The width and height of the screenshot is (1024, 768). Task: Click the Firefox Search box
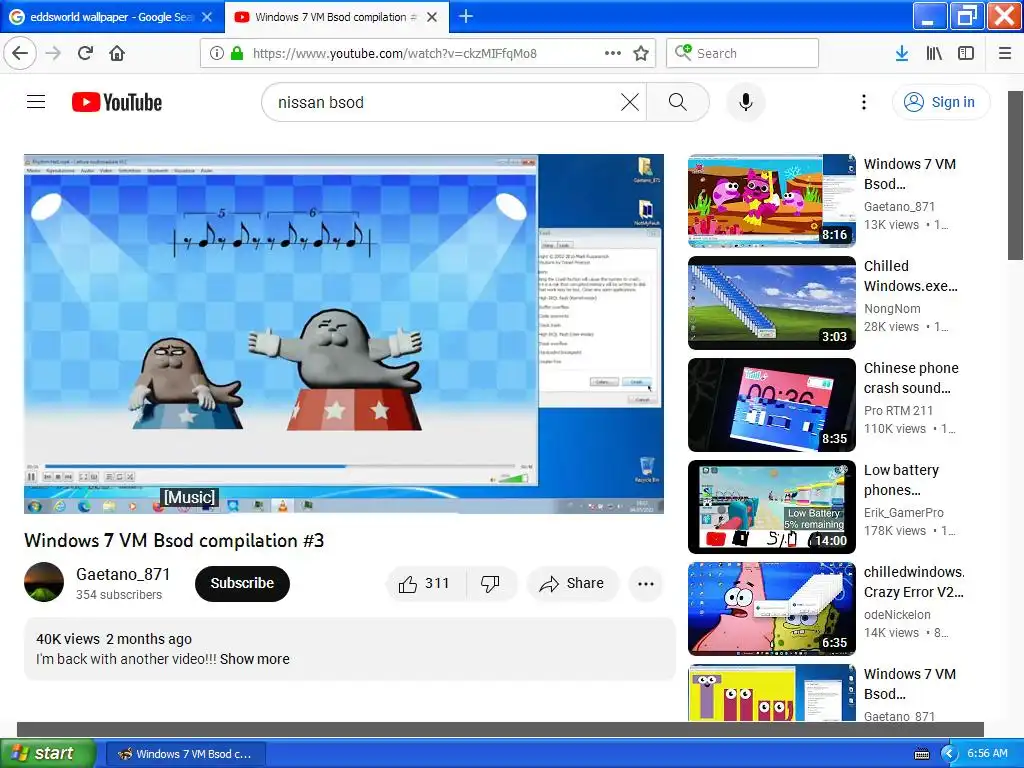743,54
